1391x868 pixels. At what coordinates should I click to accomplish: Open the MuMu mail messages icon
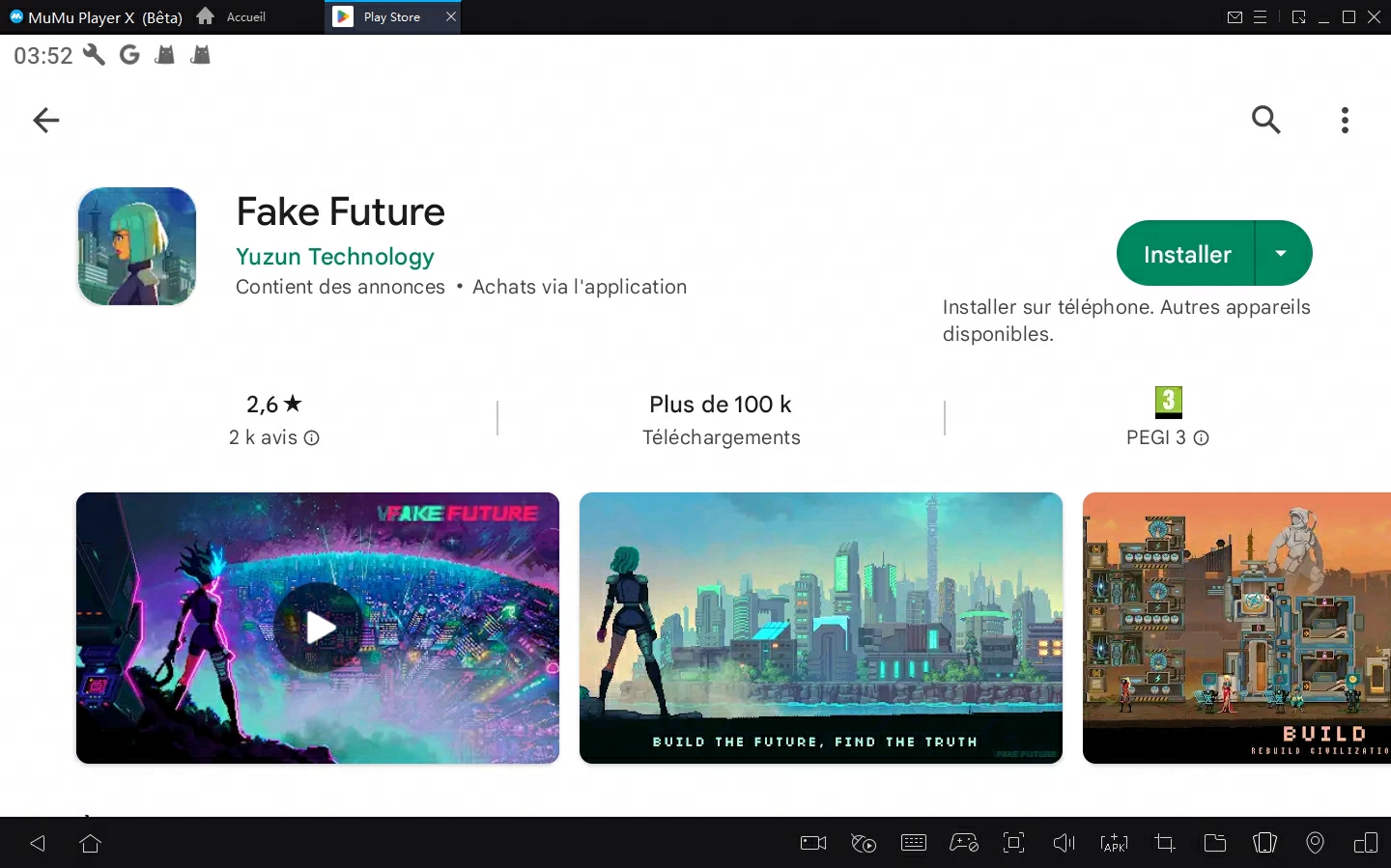coord(1235,17)
